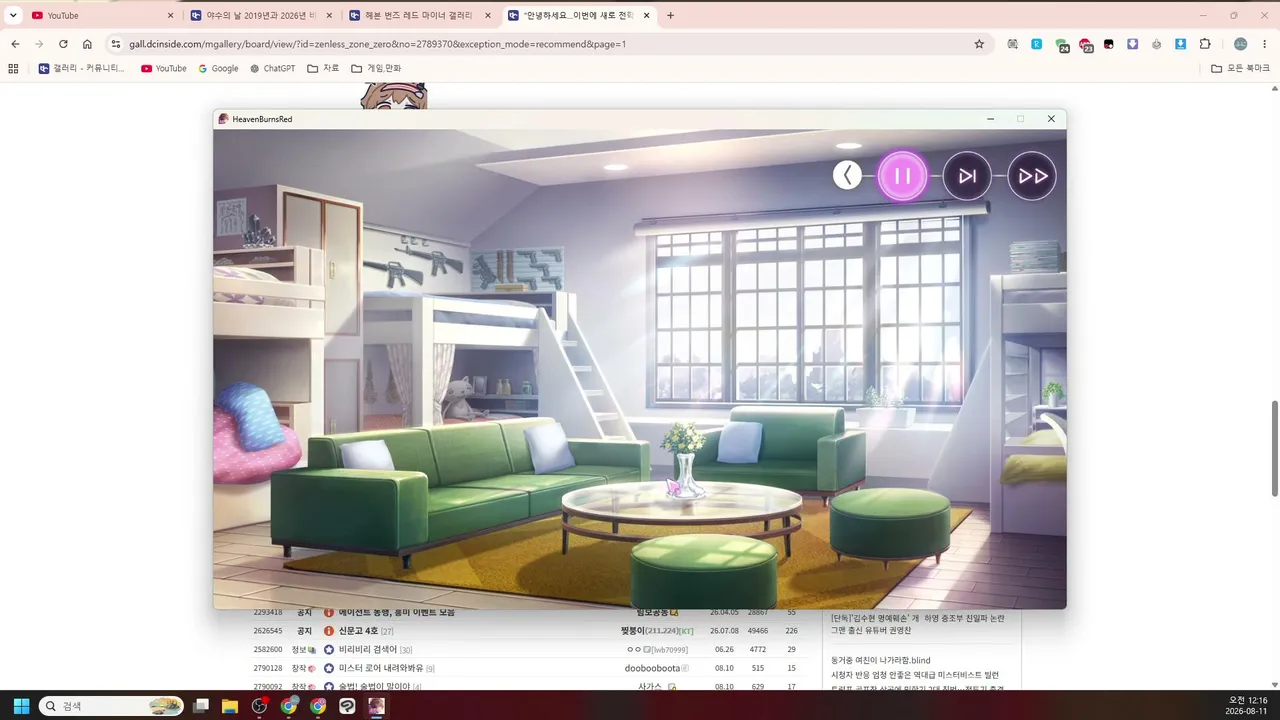The height and width of the screenshot is (720, 1280).
Task: Close the YouTube tab
Action: point(170,15)
